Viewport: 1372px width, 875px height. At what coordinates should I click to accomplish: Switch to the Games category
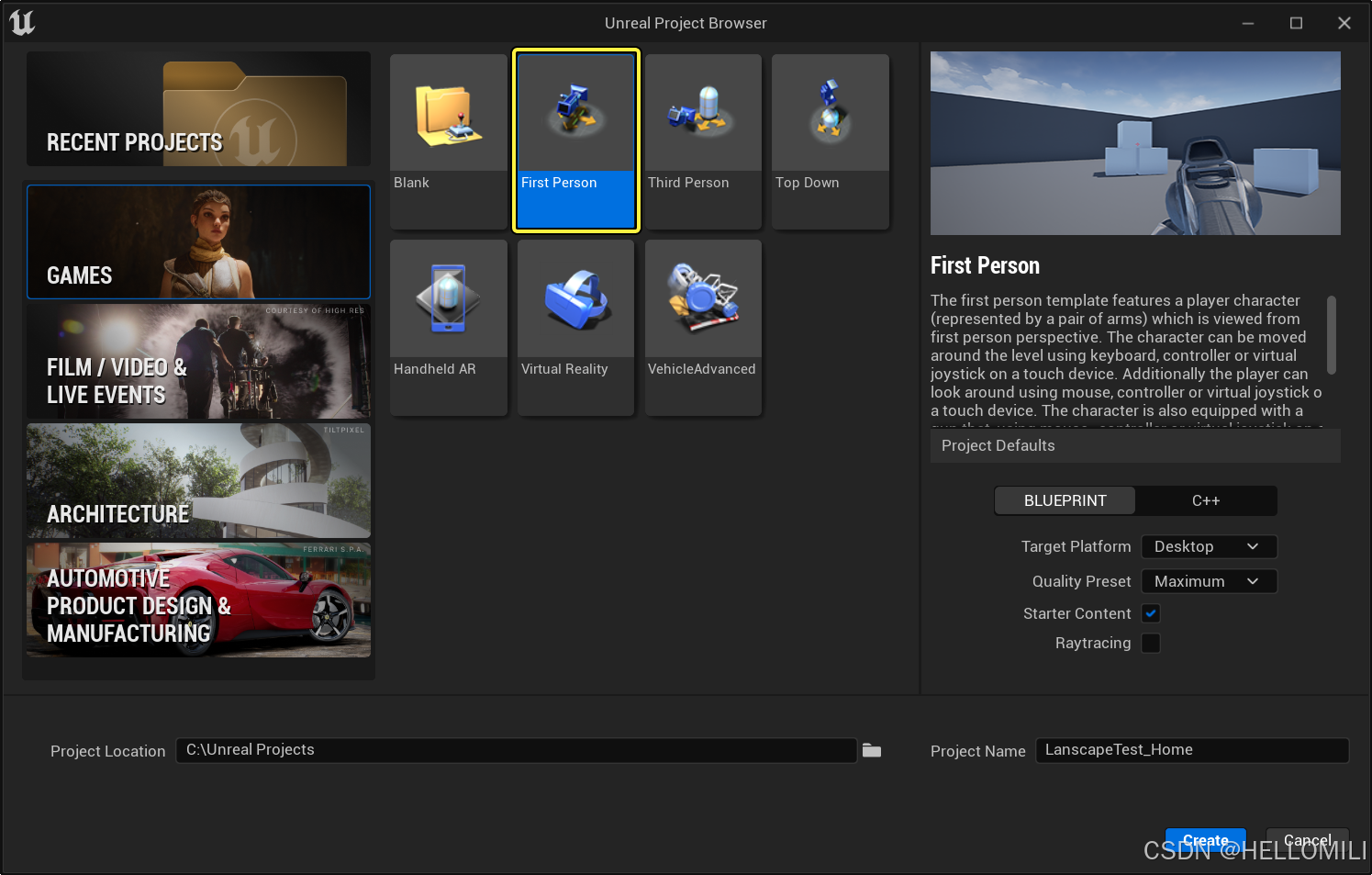pos(198,242)
